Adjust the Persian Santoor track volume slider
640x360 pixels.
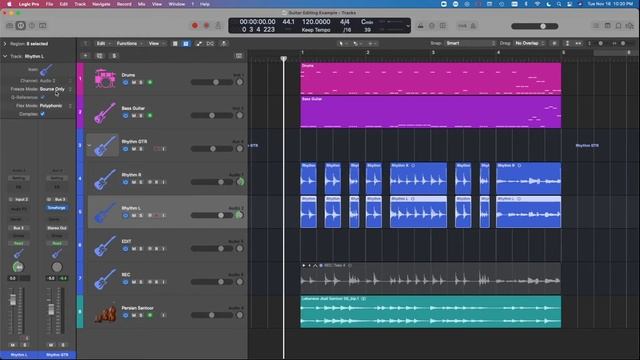click(x=211, y=315)
